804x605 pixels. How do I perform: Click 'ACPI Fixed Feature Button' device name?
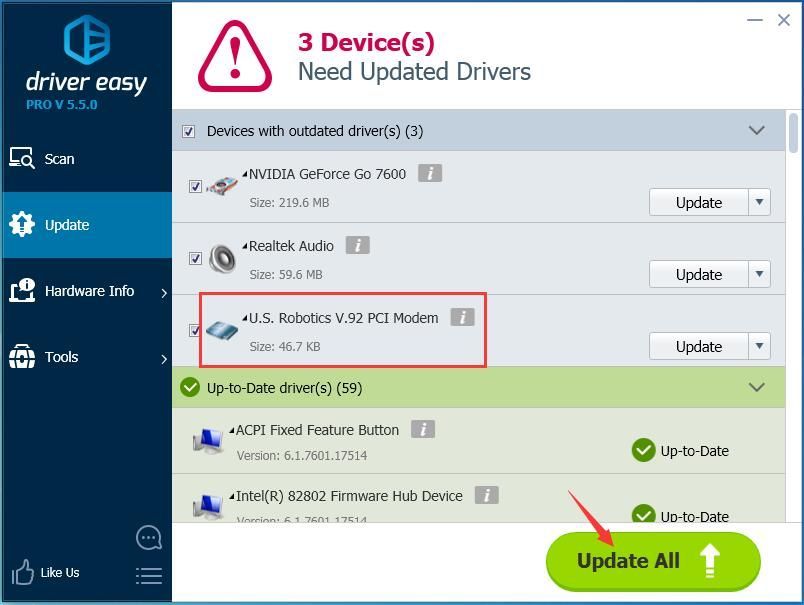[317, 430]
